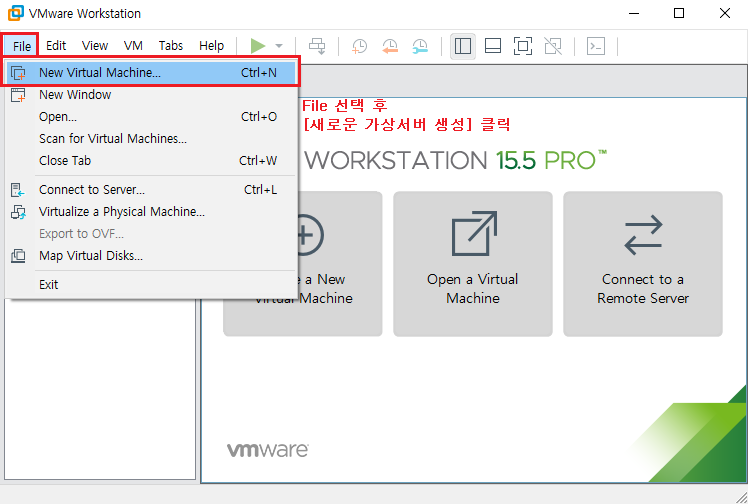Click the window resize grip corner
Viewport: 748px width, 504px height.
[x=741, y=497]
